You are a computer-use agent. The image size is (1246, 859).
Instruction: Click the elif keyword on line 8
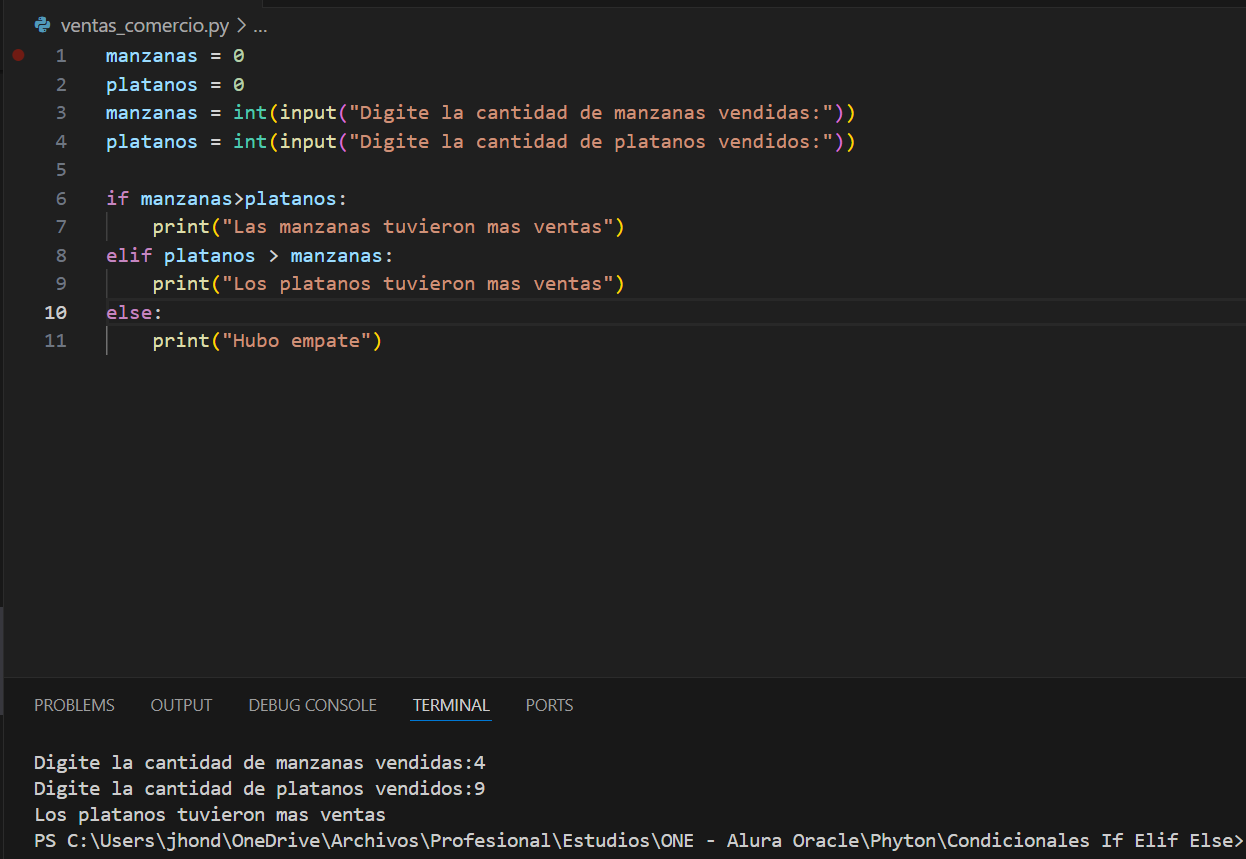coord(129,255)
